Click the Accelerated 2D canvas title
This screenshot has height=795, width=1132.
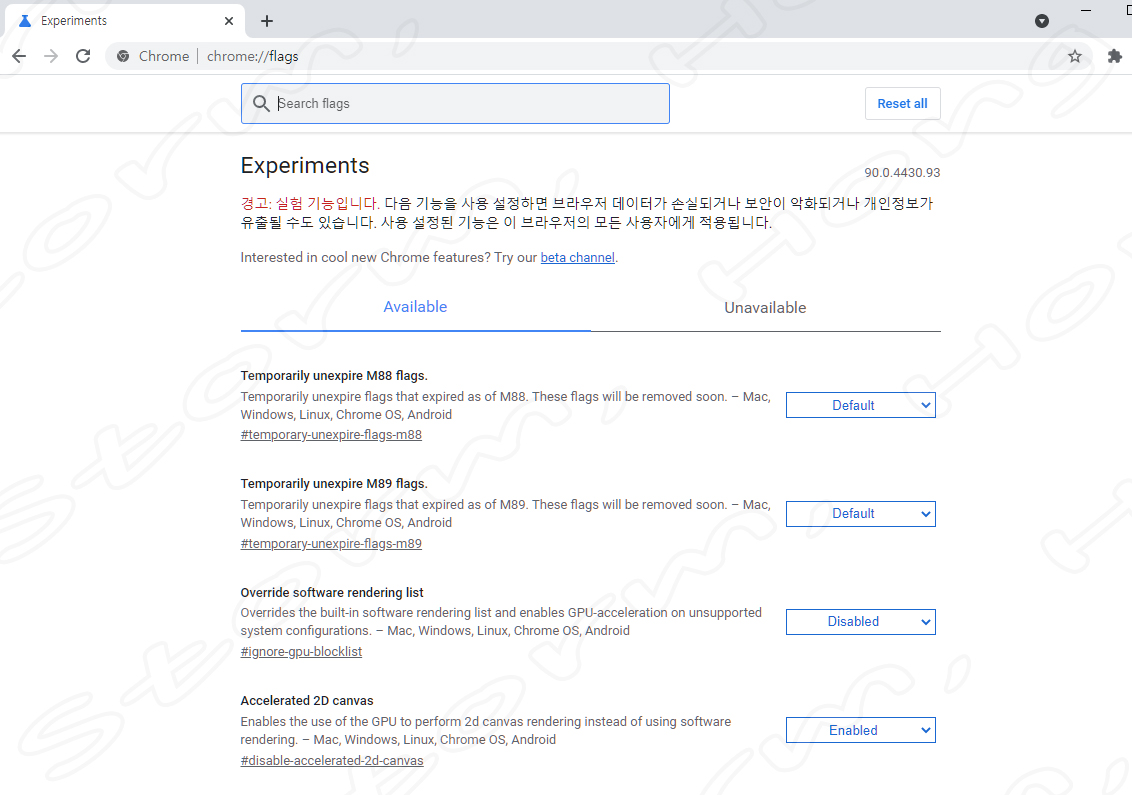pos(307,700)
